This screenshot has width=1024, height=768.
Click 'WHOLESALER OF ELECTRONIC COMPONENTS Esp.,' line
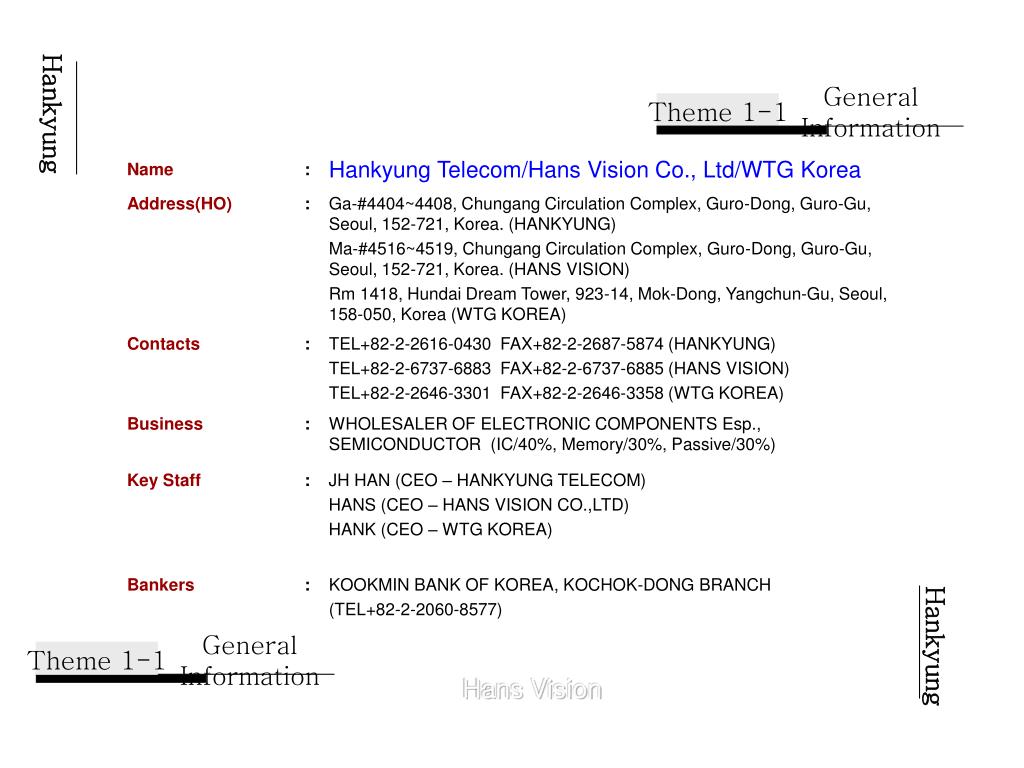545,424
